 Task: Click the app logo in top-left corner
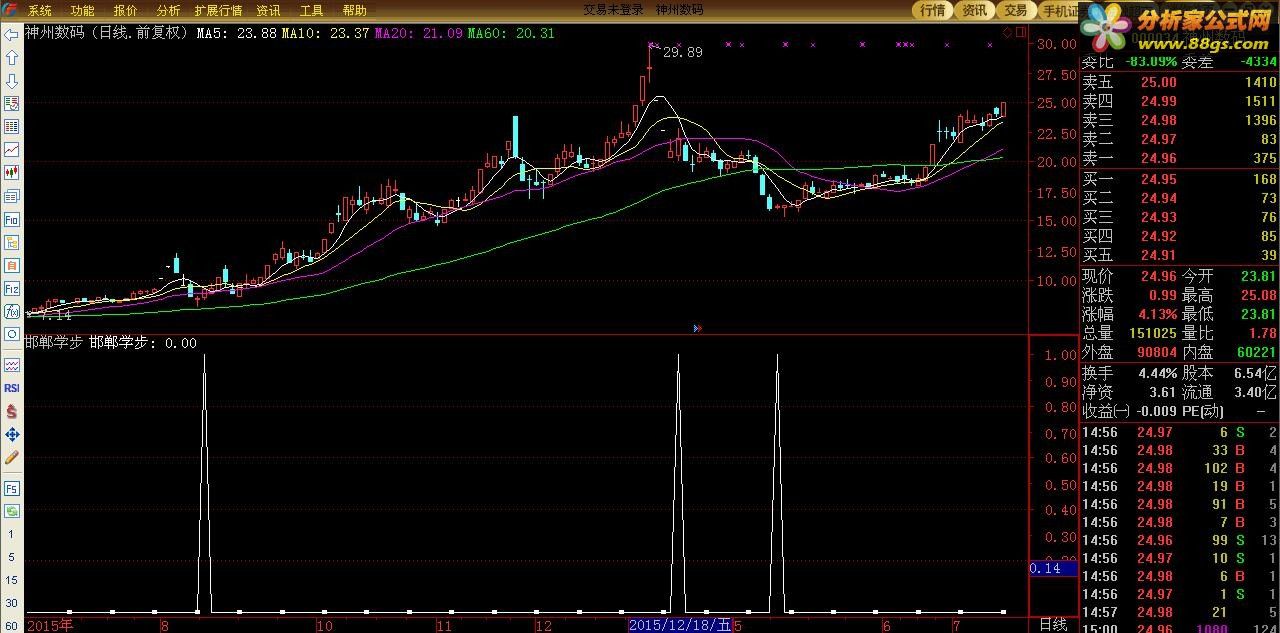(x=9, y=9)
